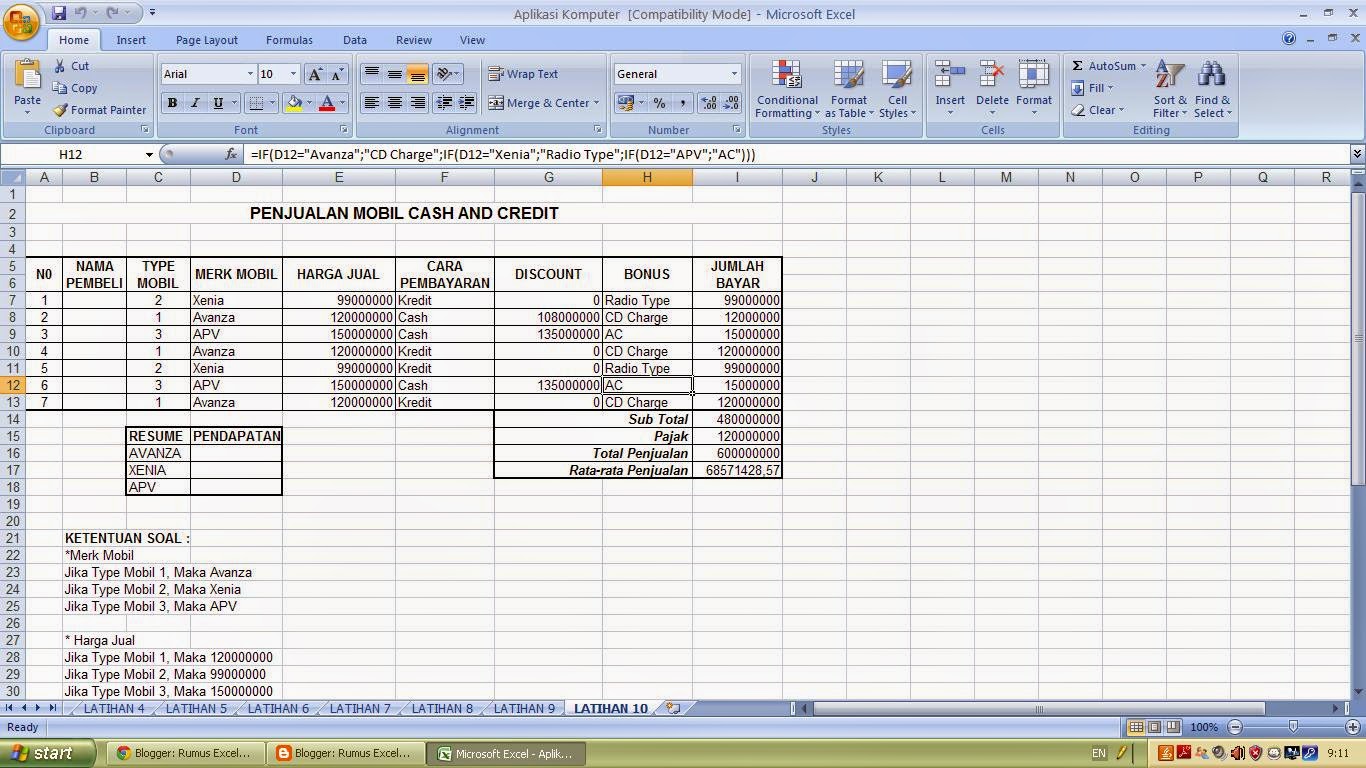Image resolution: width=1366 pixels, height=768 pixels.
Task: Click the Find & Select icon
Action: [1212, 90]
